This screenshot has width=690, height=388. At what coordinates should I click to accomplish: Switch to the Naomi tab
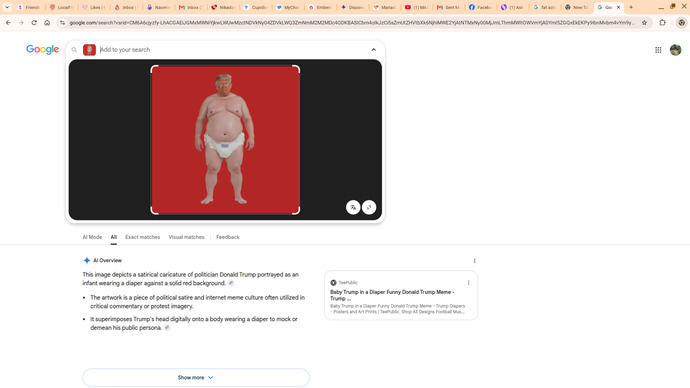coord(158,7)
